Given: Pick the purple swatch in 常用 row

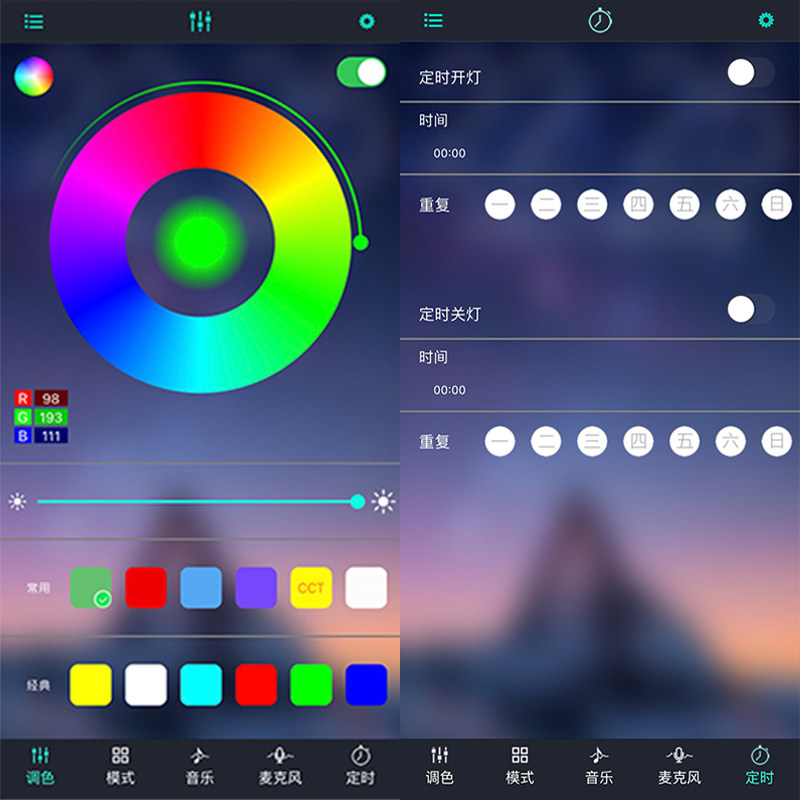Looking at the screenshot, I should tap(256, 588).
